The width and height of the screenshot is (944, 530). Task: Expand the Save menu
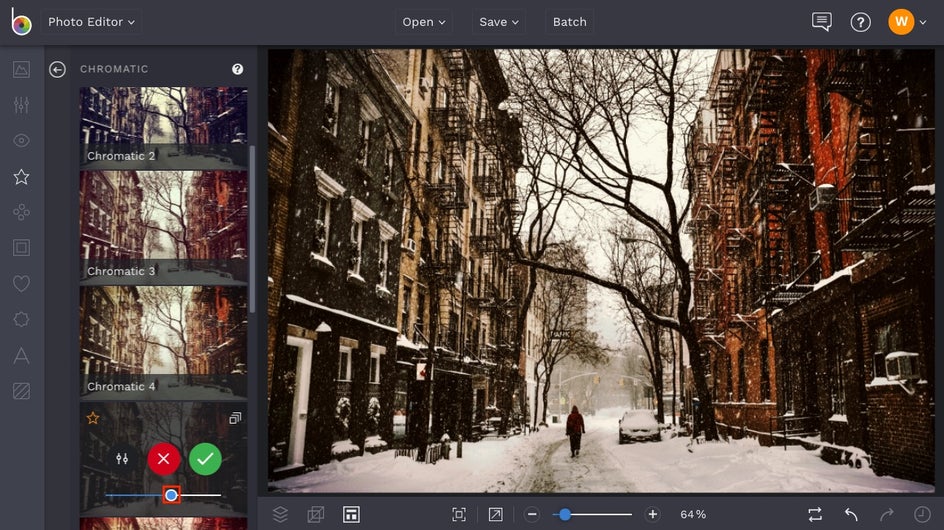498,22
